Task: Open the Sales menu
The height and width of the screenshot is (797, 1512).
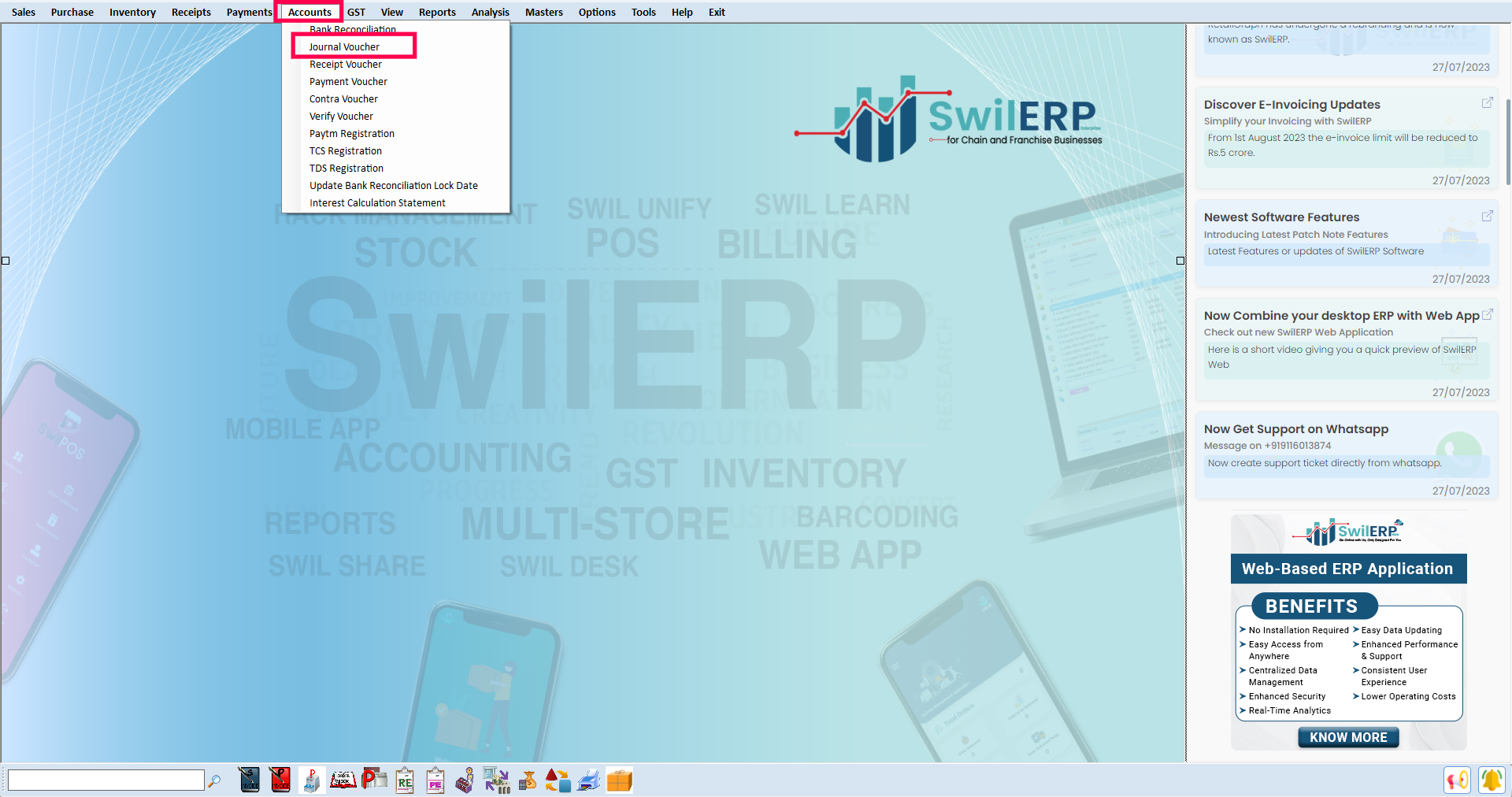Action: 24,12
